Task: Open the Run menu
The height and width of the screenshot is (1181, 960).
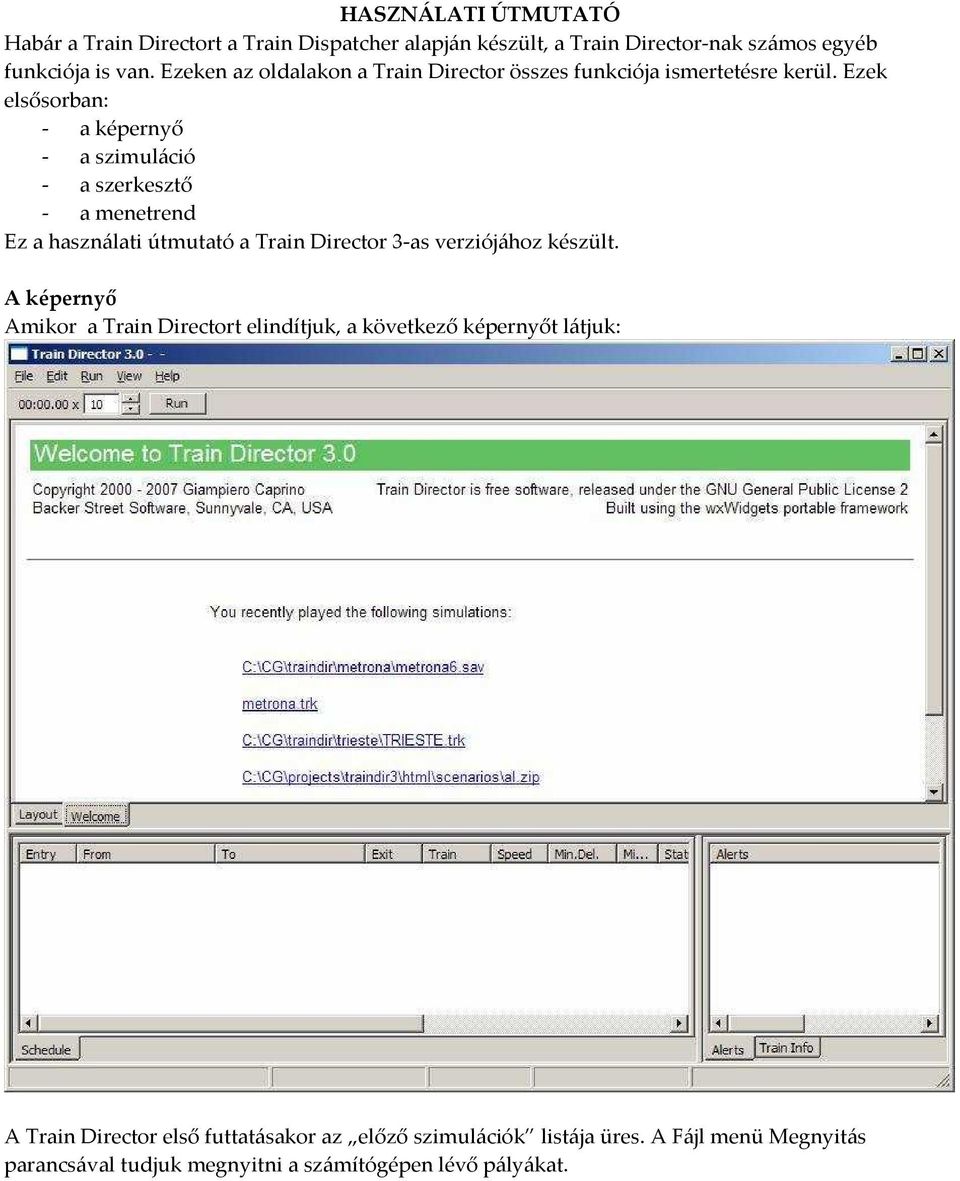Action: [x=91, y=376]
